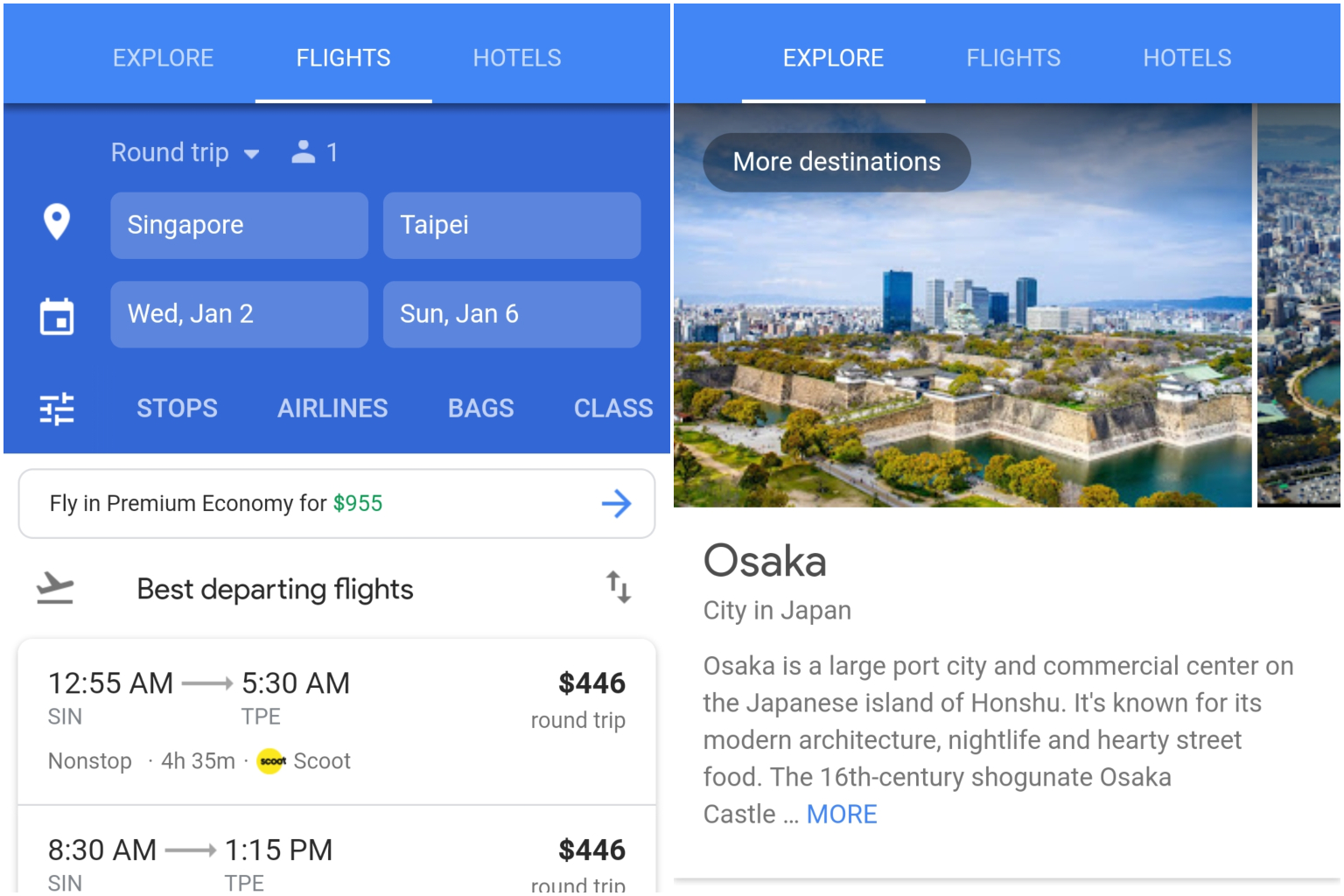Click the Scoot airline logo

[272, 761]
